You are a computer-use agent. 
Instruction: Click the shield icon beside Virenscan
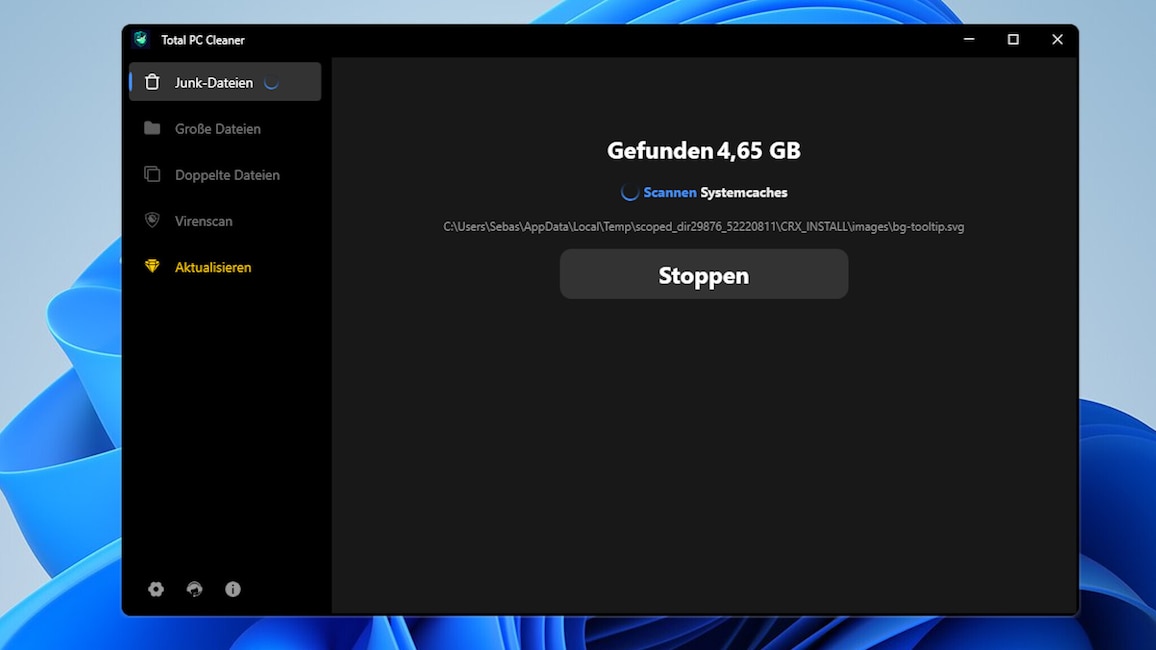click(x=152, y=220)
